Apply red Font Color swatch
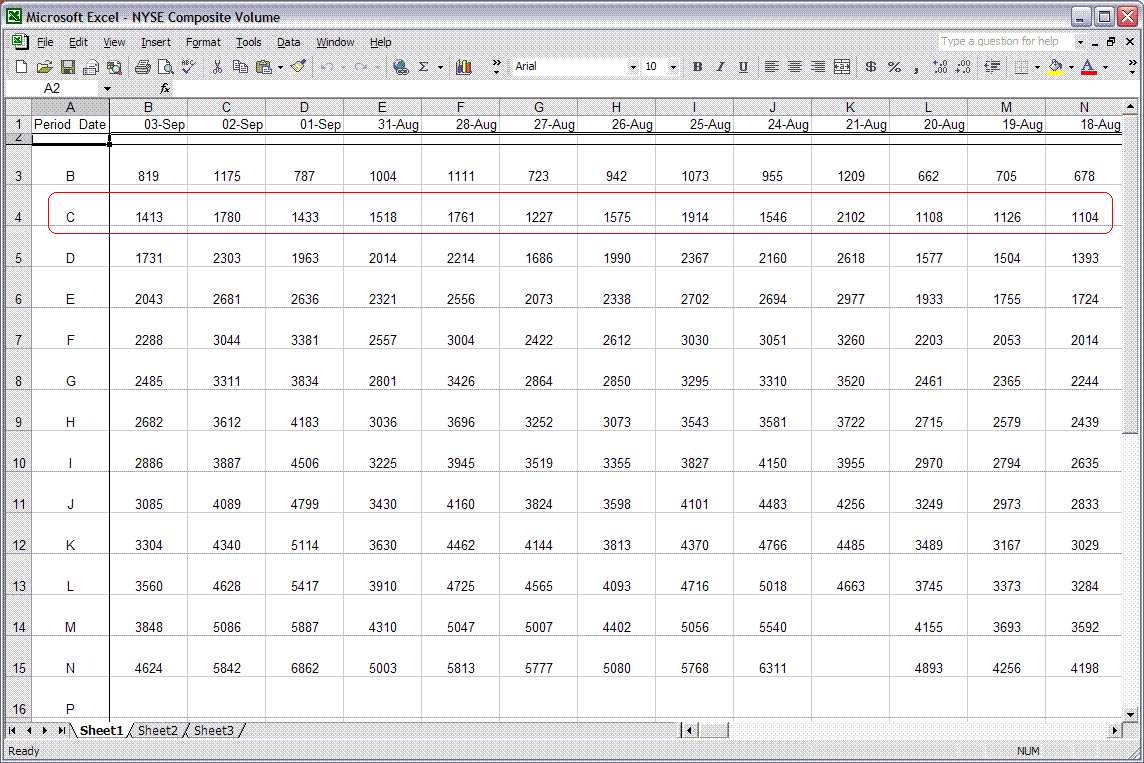The width and height of the screenshot is (1144, 763). 1089,67
